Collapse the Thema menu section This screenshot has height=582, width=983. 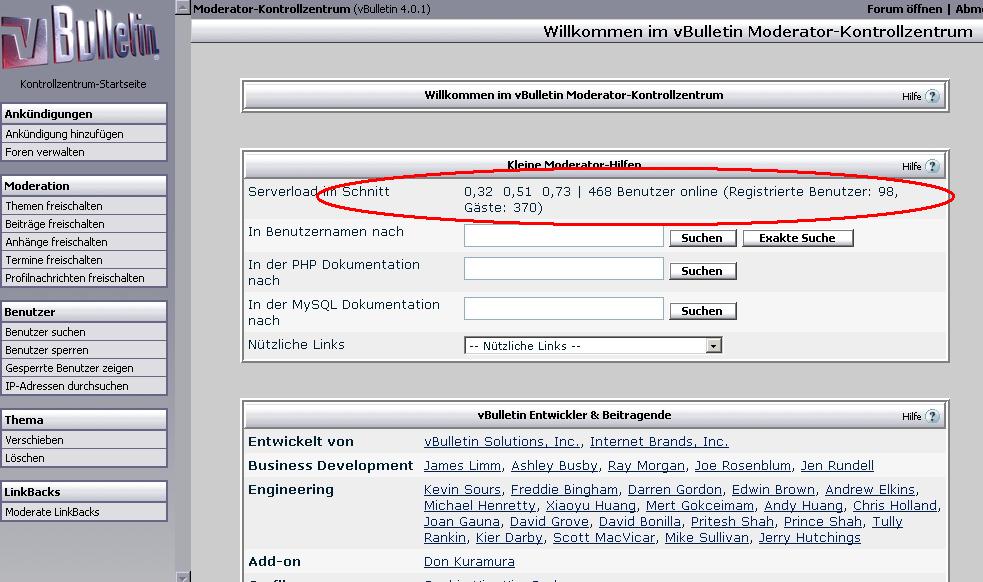pyautogui.click(x=84, y=420)
